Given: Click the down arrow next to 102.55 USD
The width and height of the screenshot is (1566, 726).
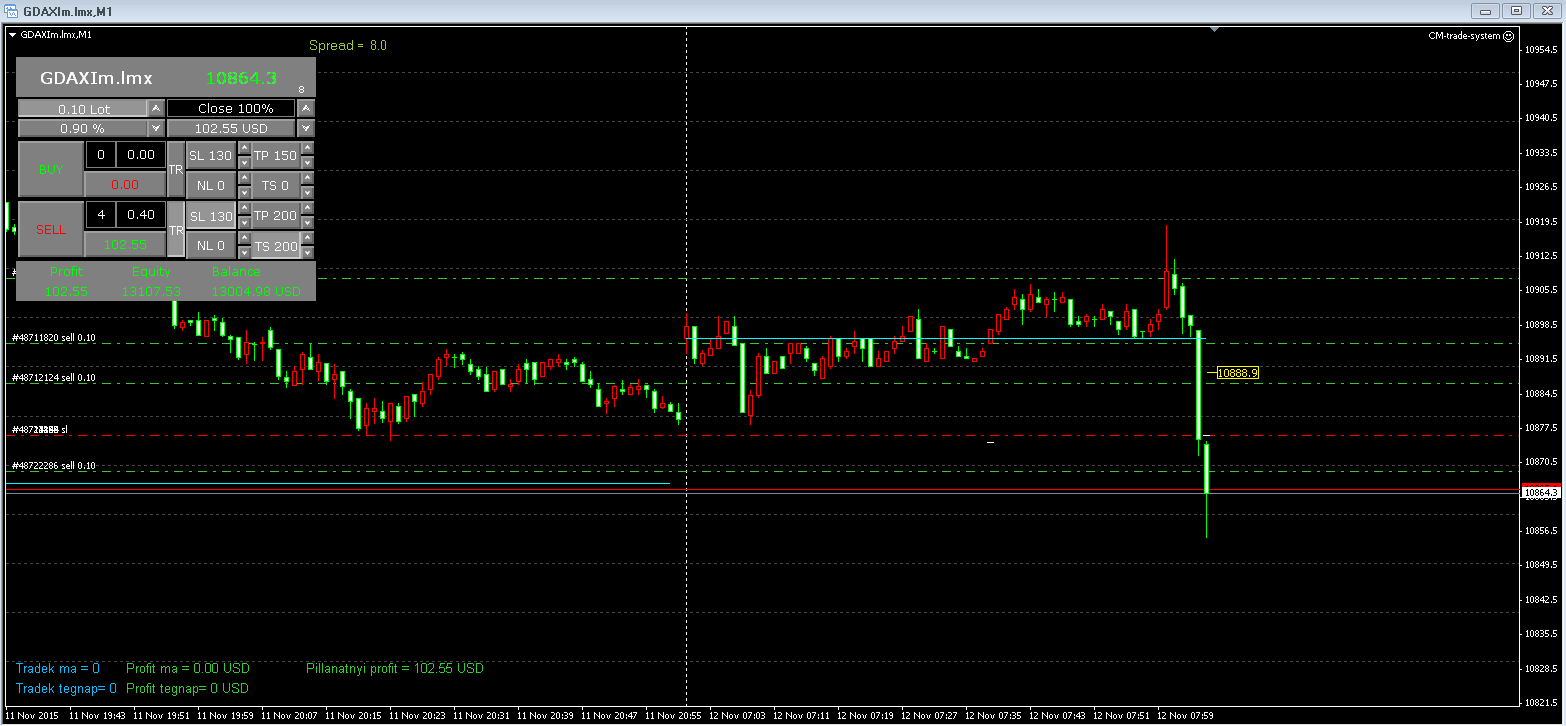Looking at the screenshot, I should (306, 128).
